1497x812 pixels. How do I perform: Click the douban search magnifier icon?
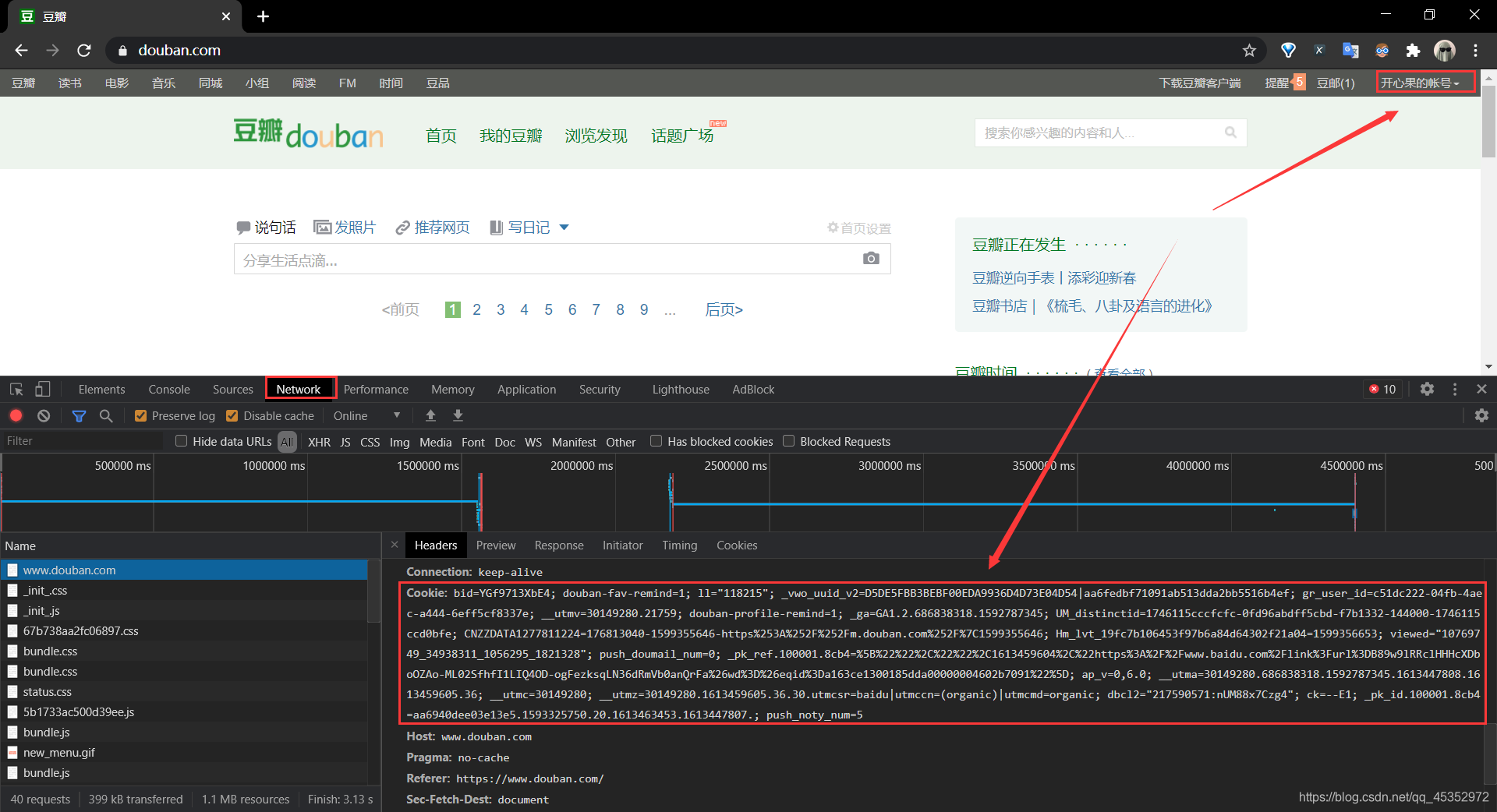tap(1230, 132)
